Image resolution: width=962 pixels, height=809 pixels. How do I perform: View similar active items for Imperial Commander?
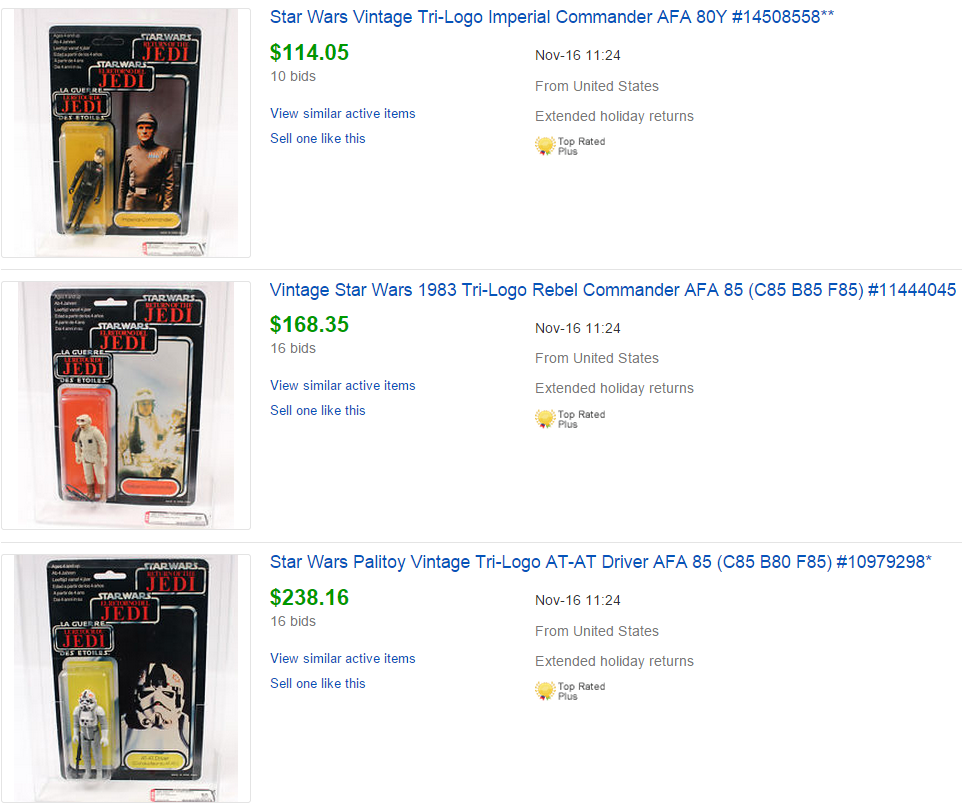tap(342, 113)
